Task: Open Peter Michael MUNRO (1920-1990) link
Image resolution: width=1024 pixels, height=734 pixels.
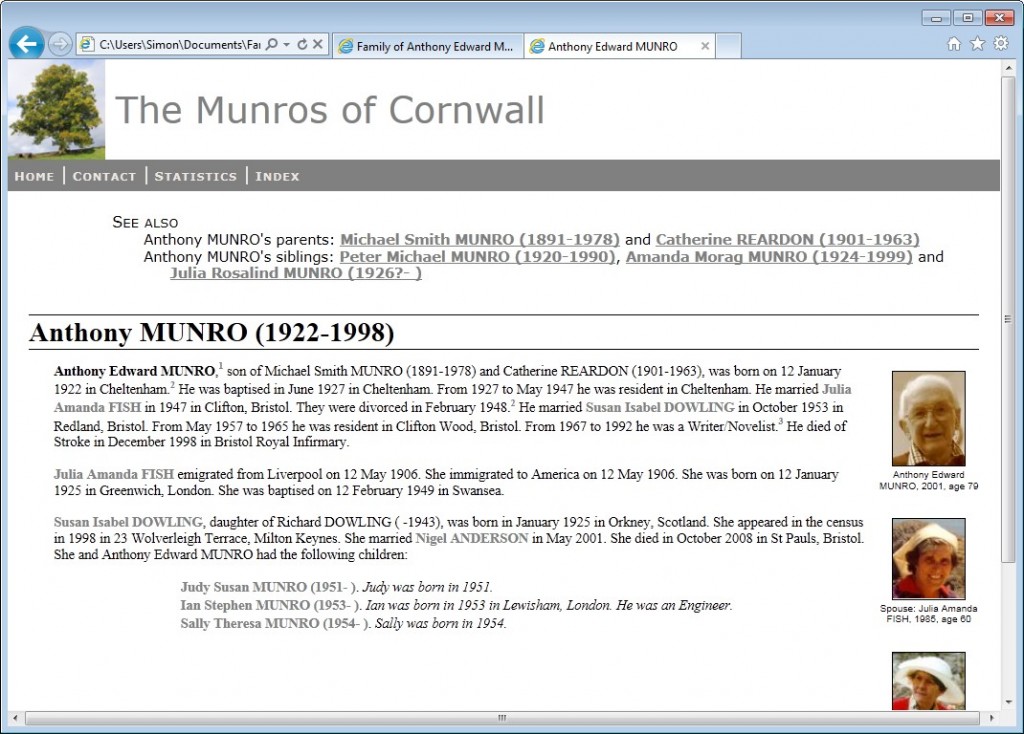Action: [x=477, y=257]
